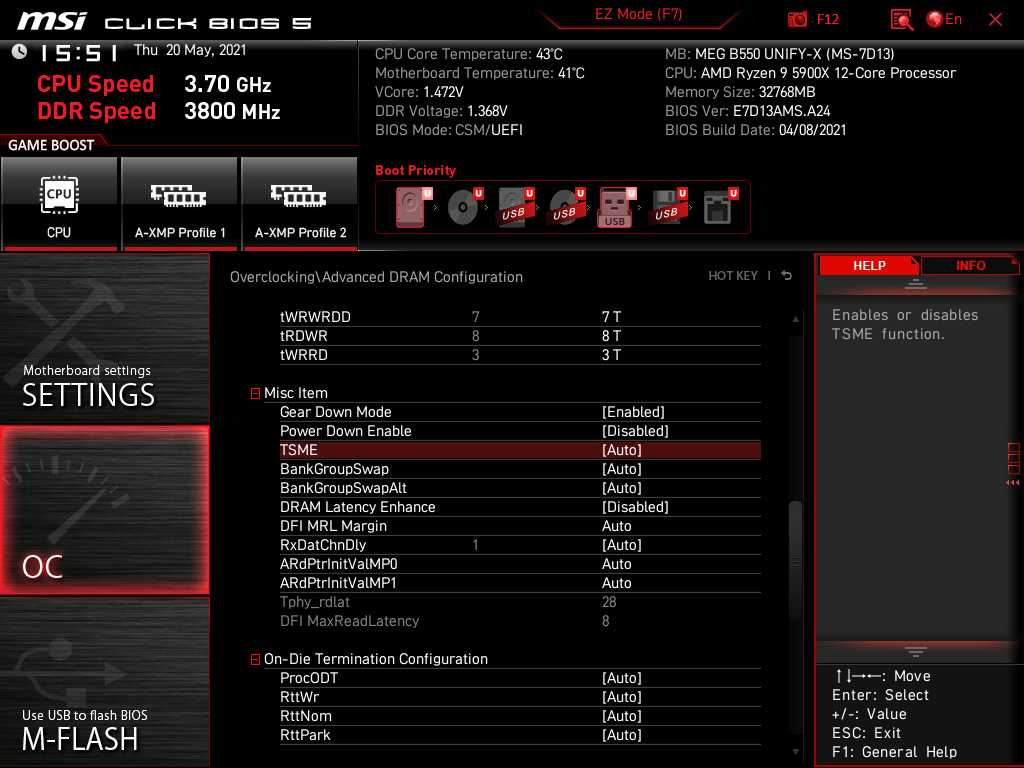This screenshot has height=768, width=1024.
Task: Enable A-XMP Profile 2
Action: click(300, 204)
